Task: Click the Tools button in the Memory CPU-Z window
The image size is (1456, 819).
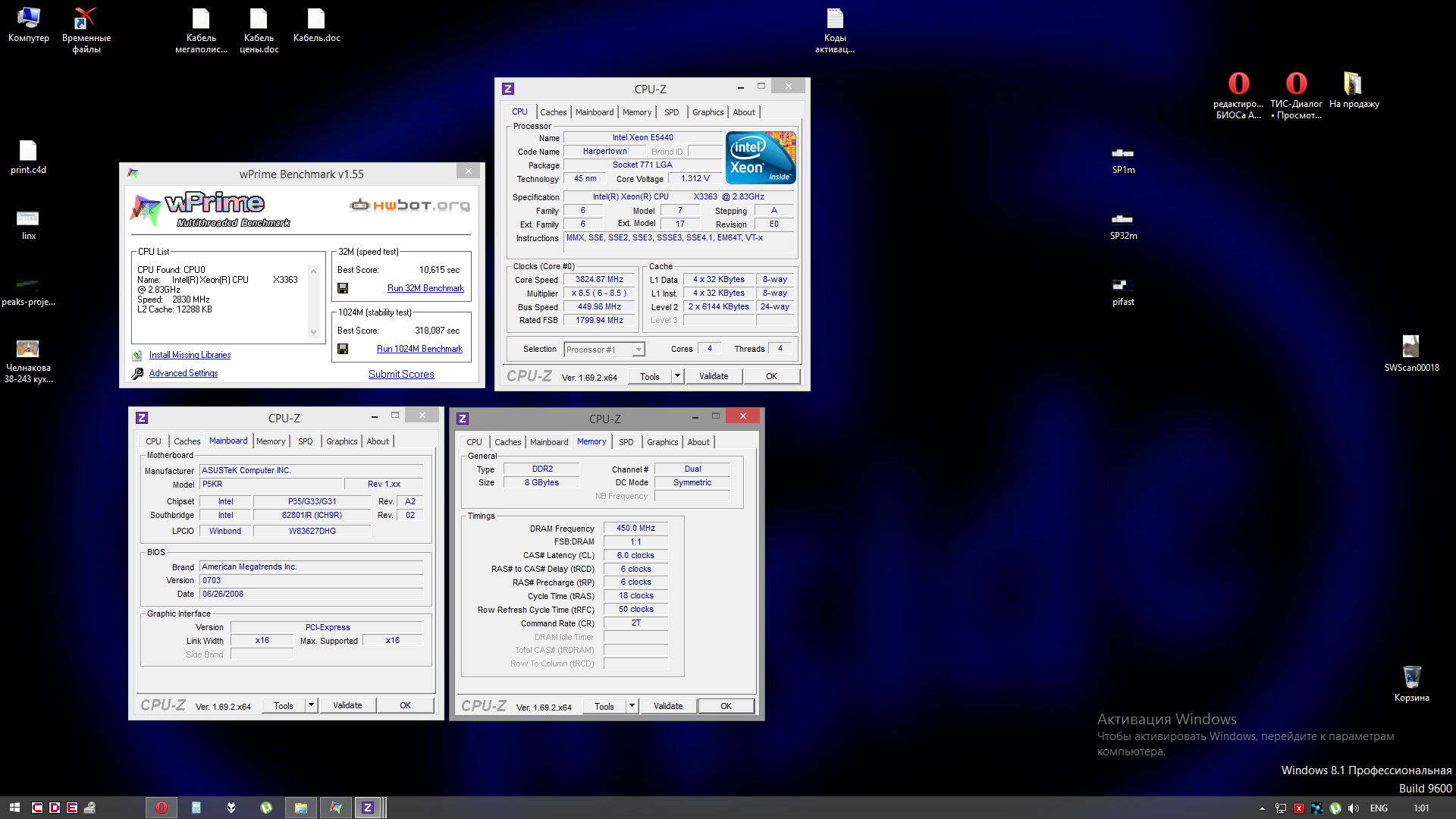Action: [x=604, y=706]
